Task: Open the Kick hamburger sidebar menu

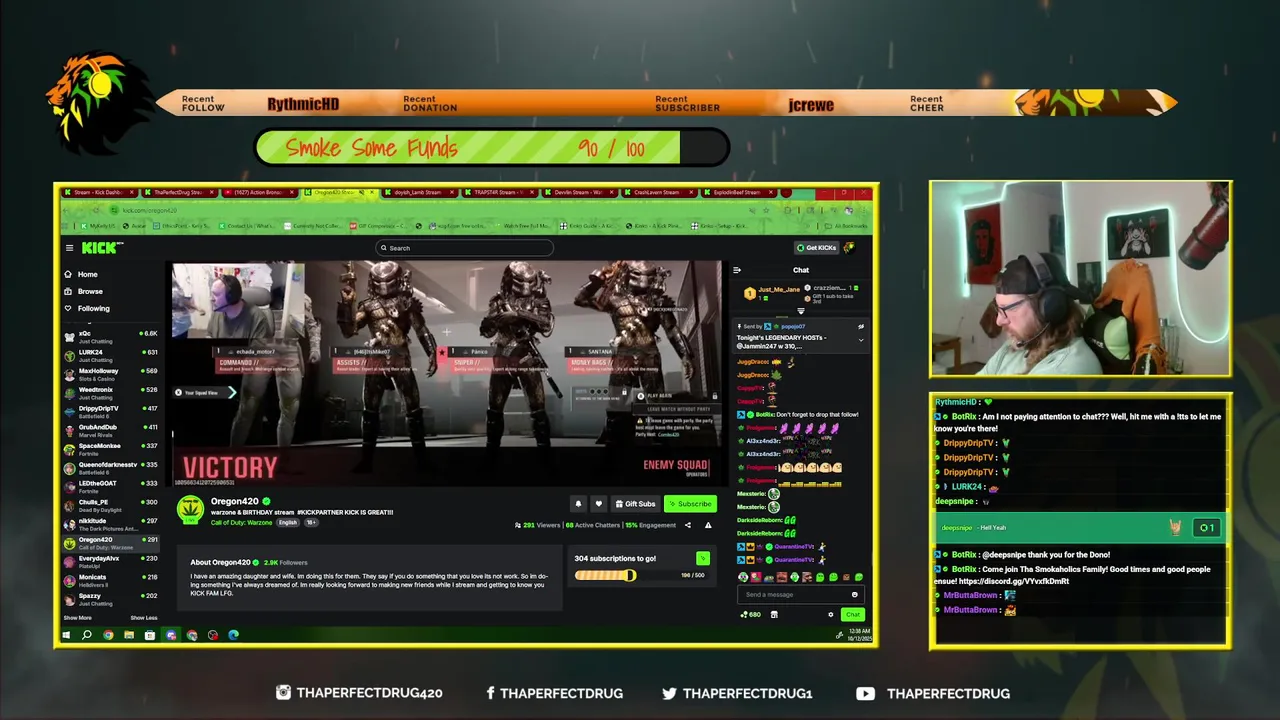Action: point(69,248)
